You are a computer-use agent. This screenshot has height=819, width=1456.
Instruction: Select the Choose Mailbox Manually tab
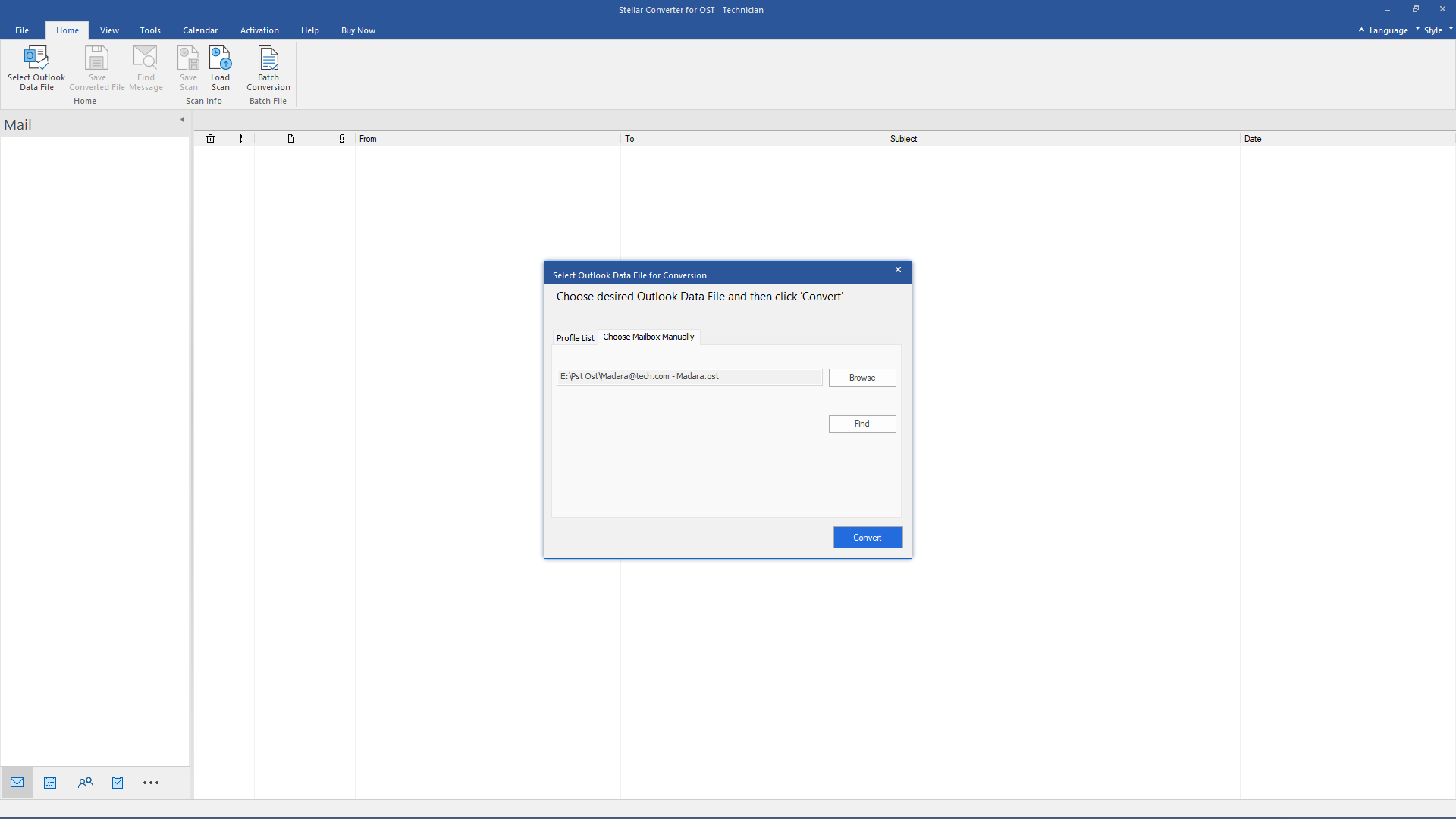coord(649,336)
